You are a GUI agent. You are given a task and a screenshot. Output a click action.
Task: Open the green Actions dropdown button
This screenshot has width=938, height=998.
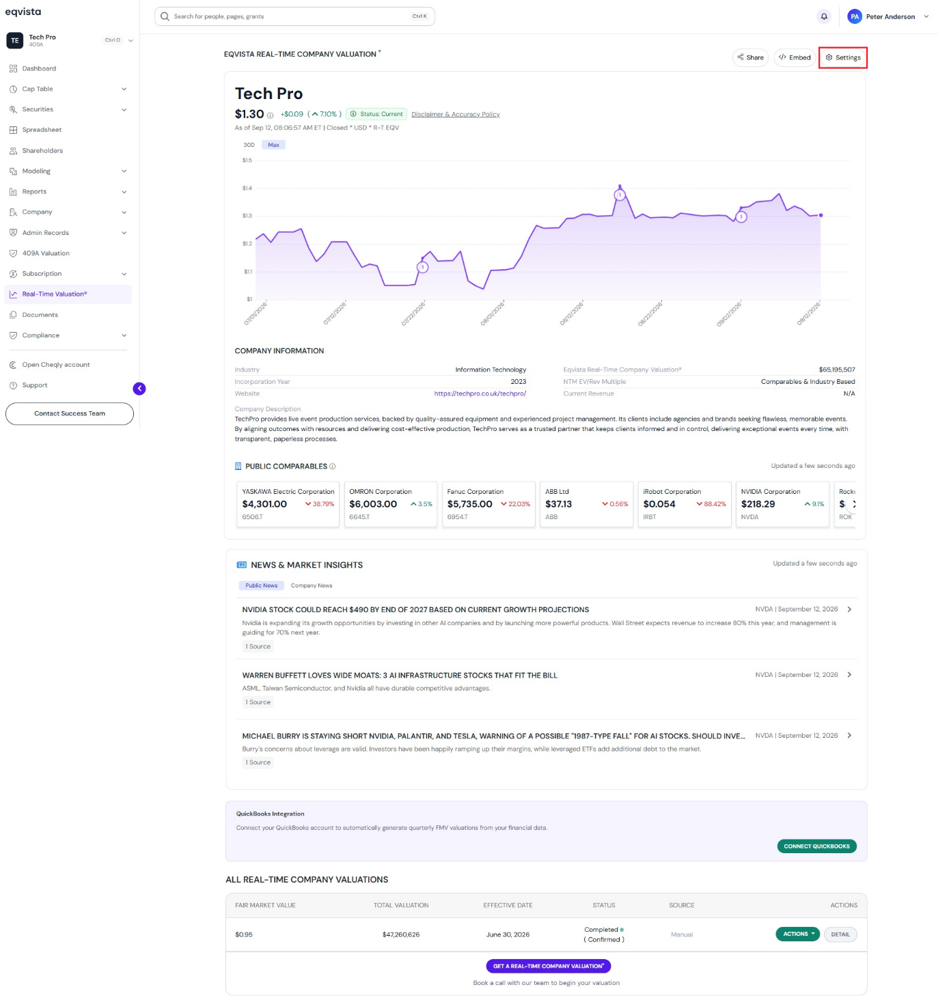(797, 934)
